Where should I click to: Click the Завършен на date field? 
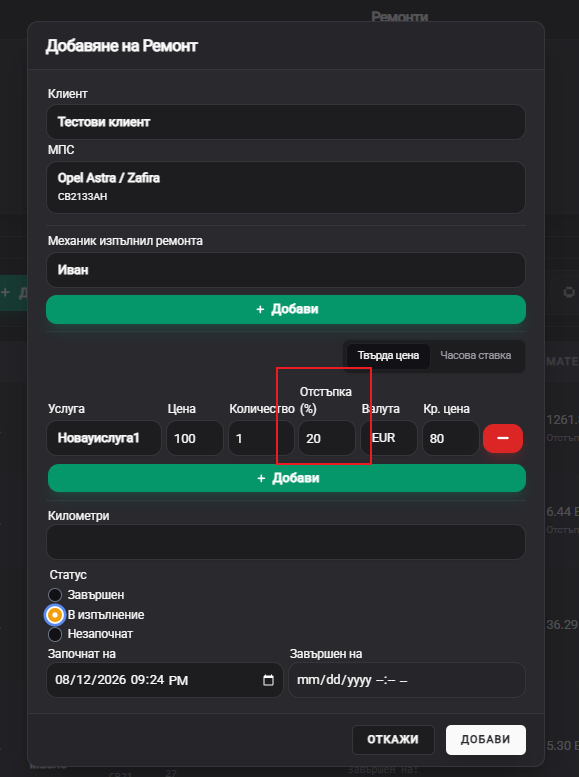click(407, 680)
